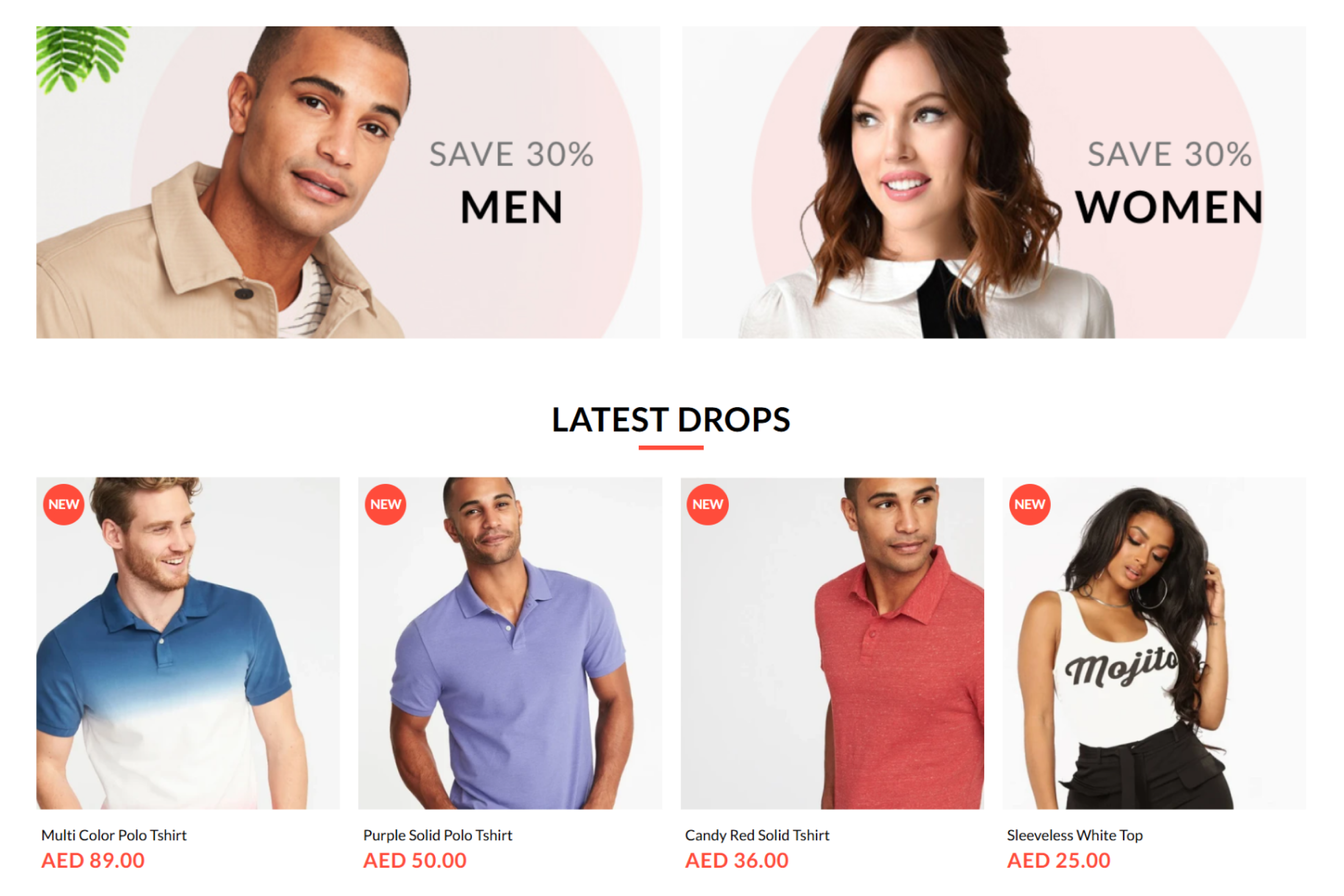This screenshot has width=1344, height=896.
Task: Open Multi Color Polo Tshirt product image
Action: point(188,644)
